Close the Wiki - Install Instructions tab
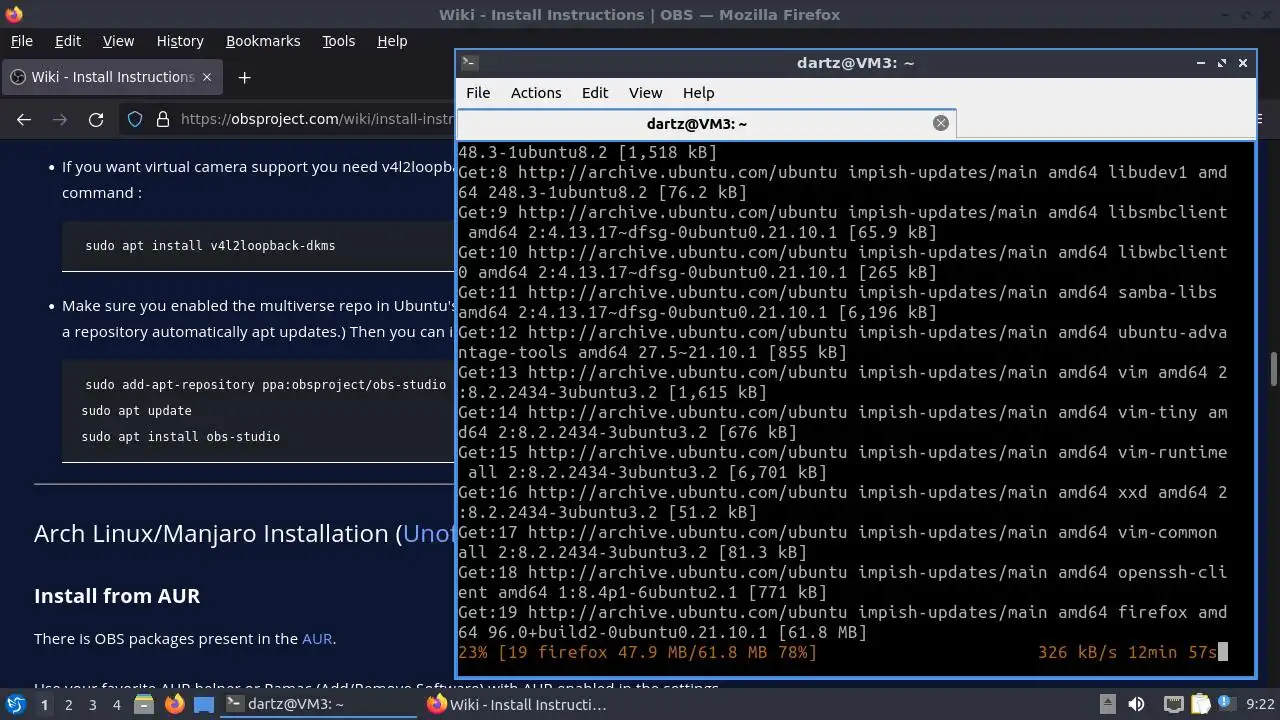This screenshot has height=720, width=1280. (x=207, y=77)
